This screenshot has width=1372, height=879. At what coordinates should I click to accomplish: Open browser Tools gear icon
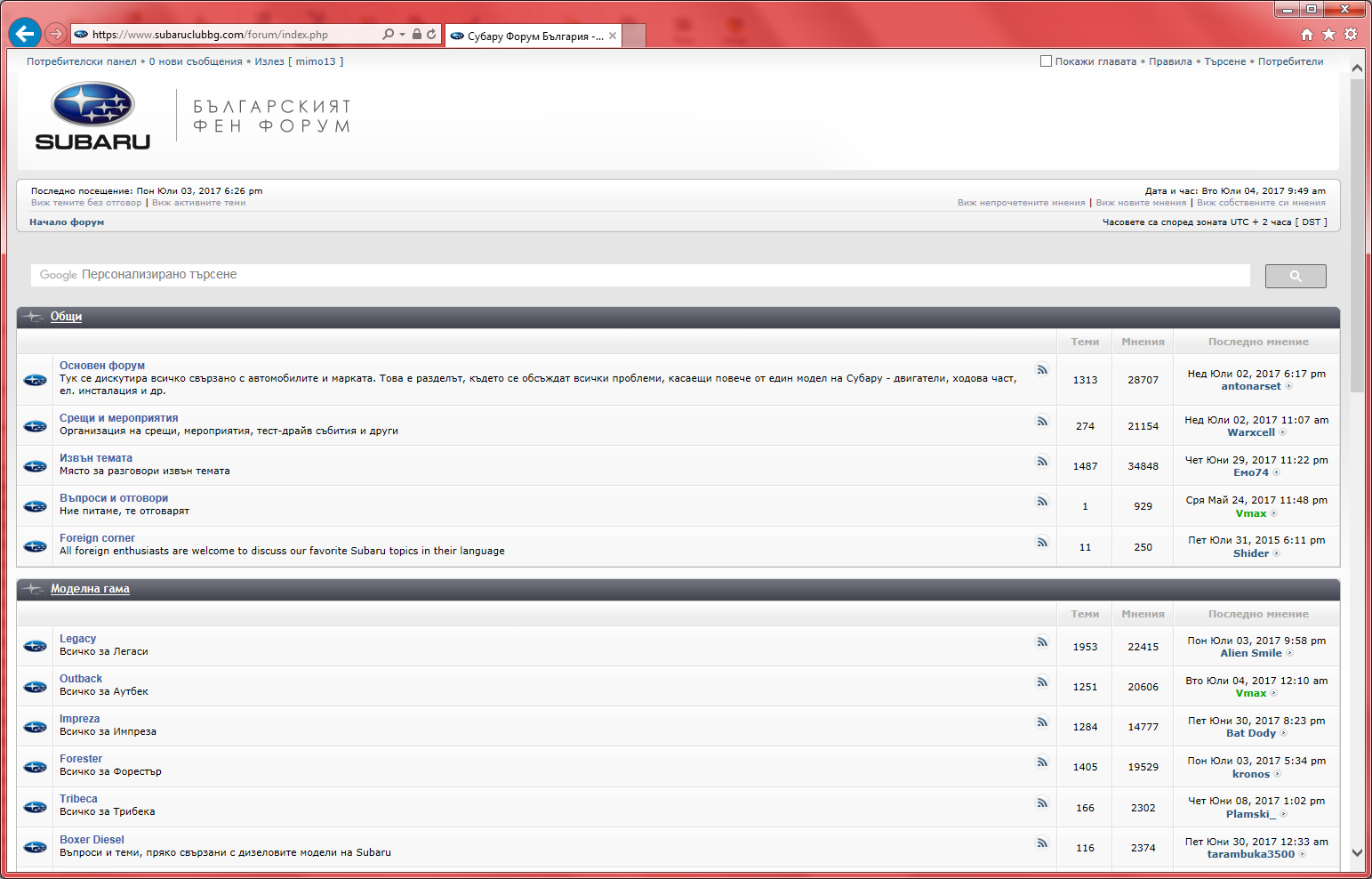(1351, 34)
